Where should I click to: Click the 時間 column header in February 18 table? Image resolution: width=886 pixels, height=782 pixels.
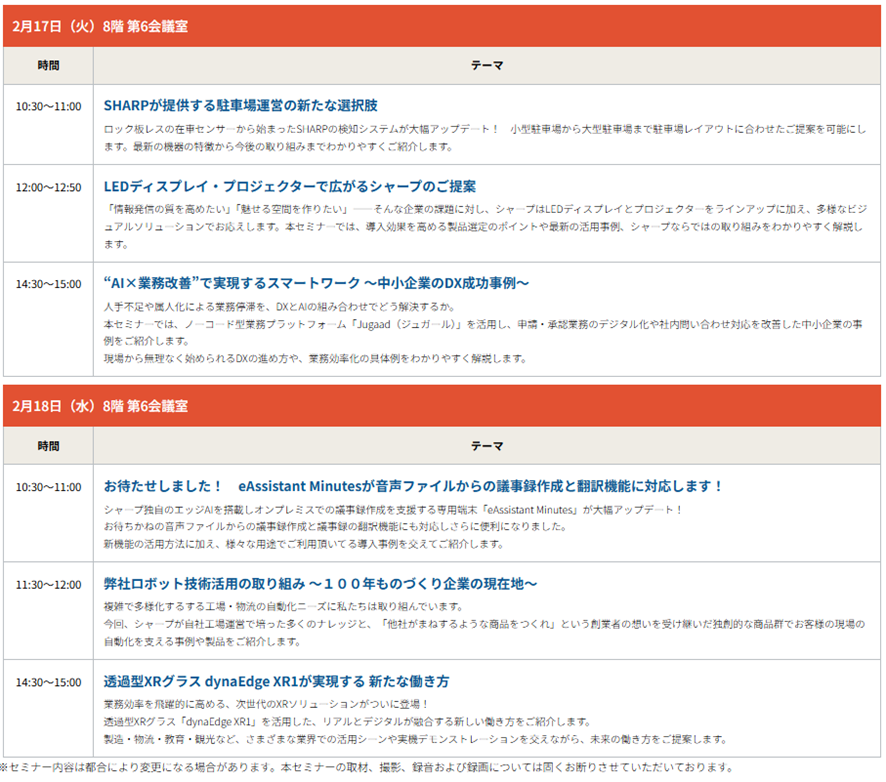(x=48, y=446)
